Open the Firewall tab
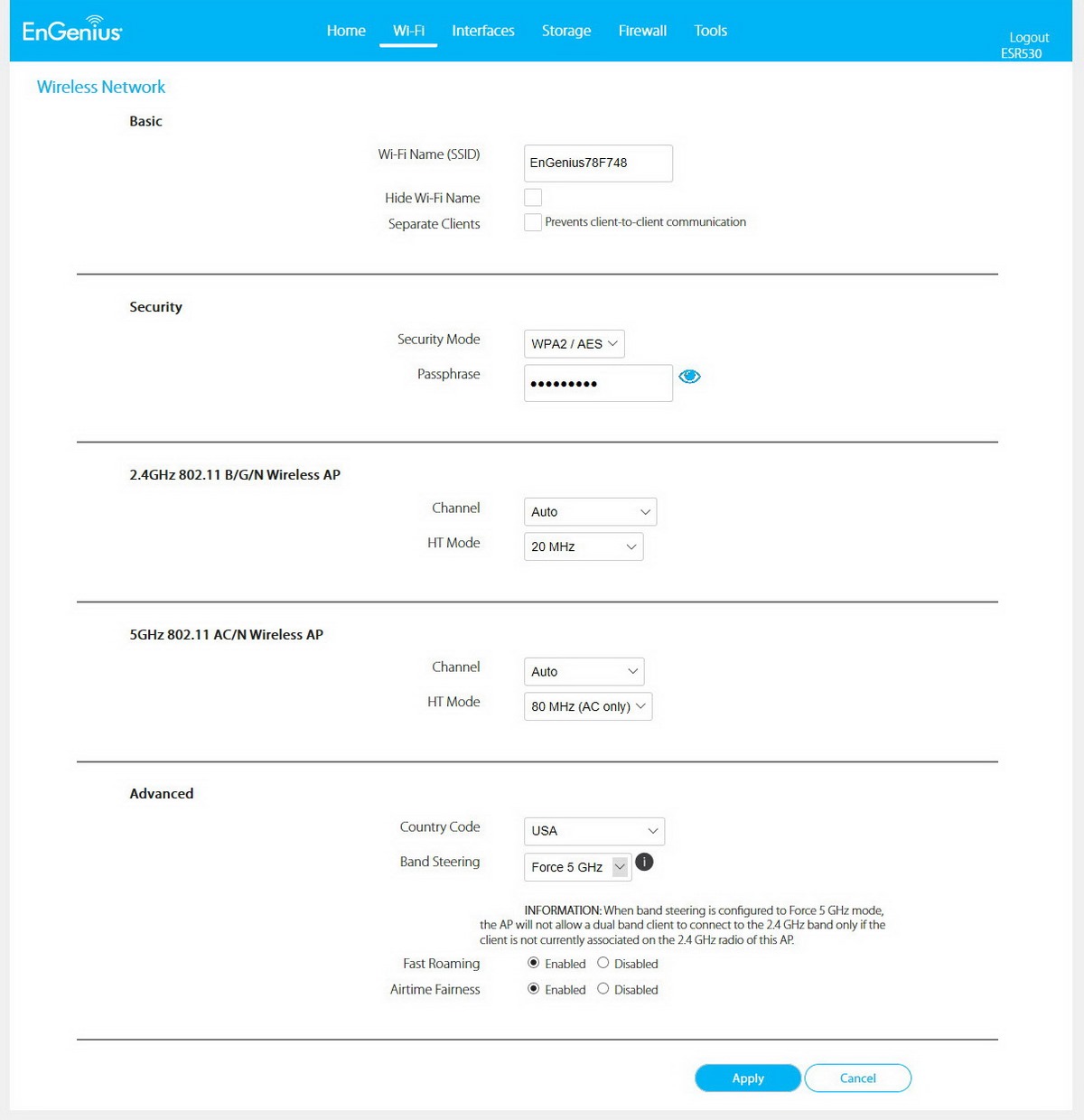 (x=642, y=31)
